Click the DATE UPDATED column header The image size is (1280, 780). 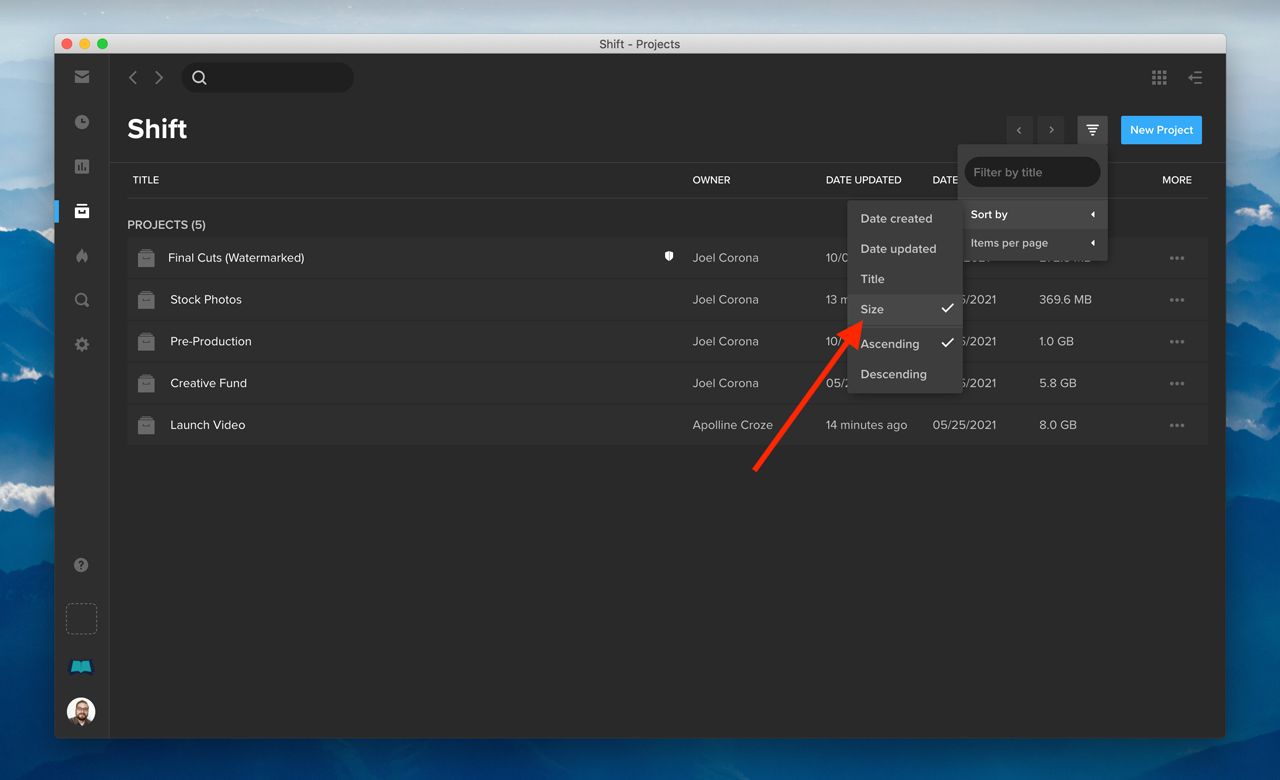[x=863, y=180]
